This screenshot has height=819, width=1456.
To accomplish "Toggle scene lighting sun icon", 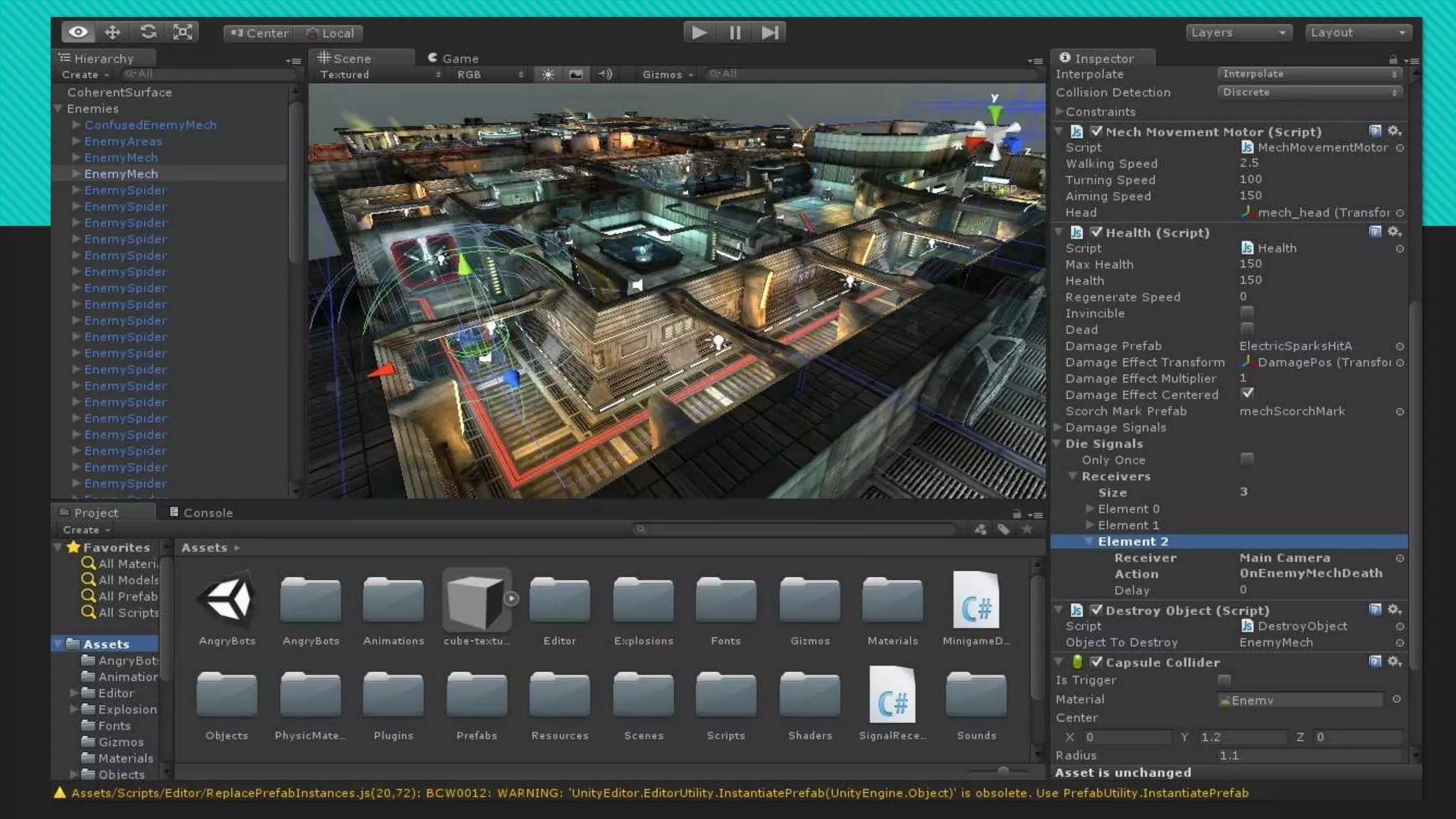I will pos(547,74).
